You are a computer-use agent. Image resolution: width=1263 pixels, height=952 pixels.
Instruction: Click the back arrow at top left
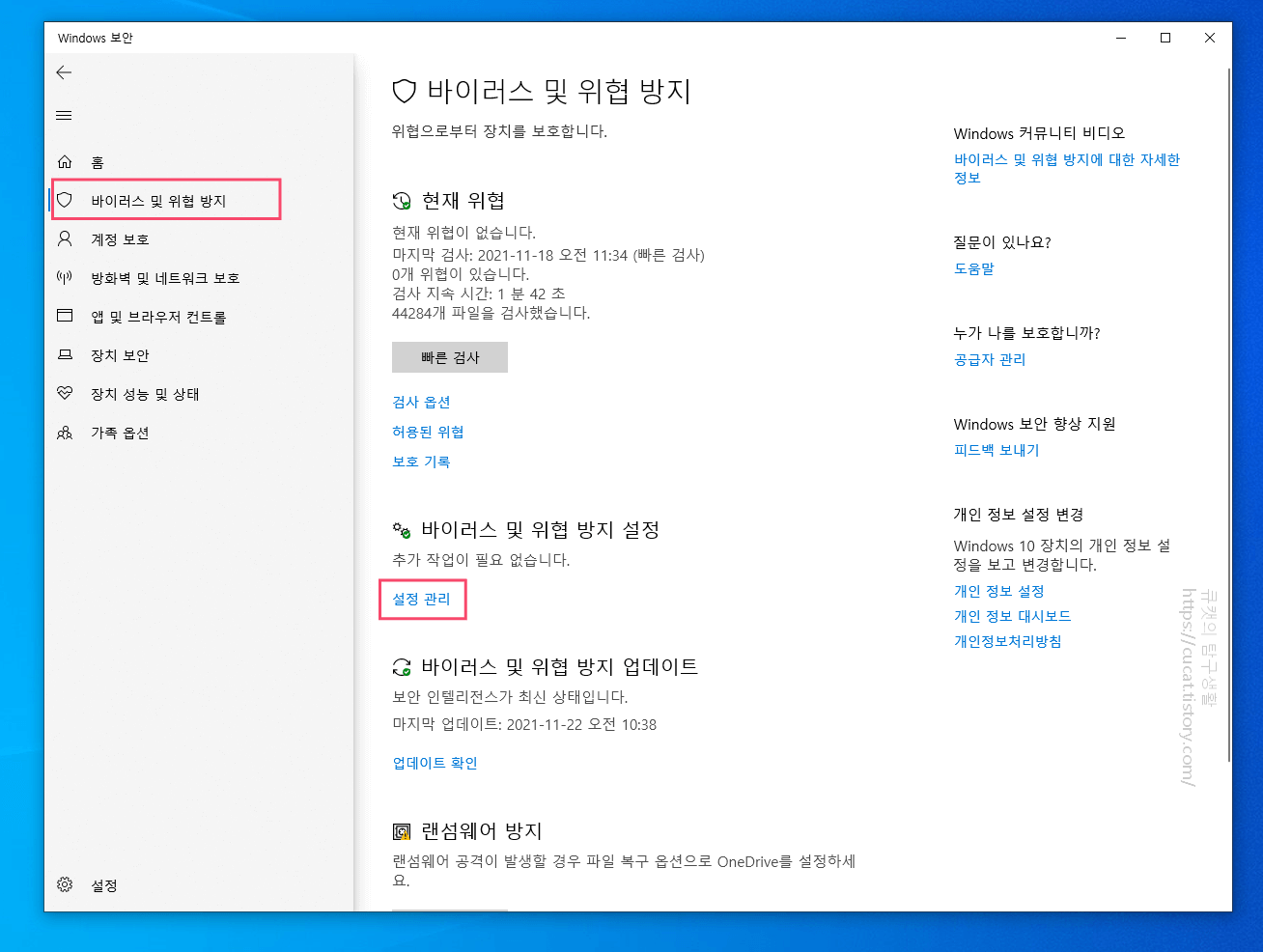coord(64,72)
